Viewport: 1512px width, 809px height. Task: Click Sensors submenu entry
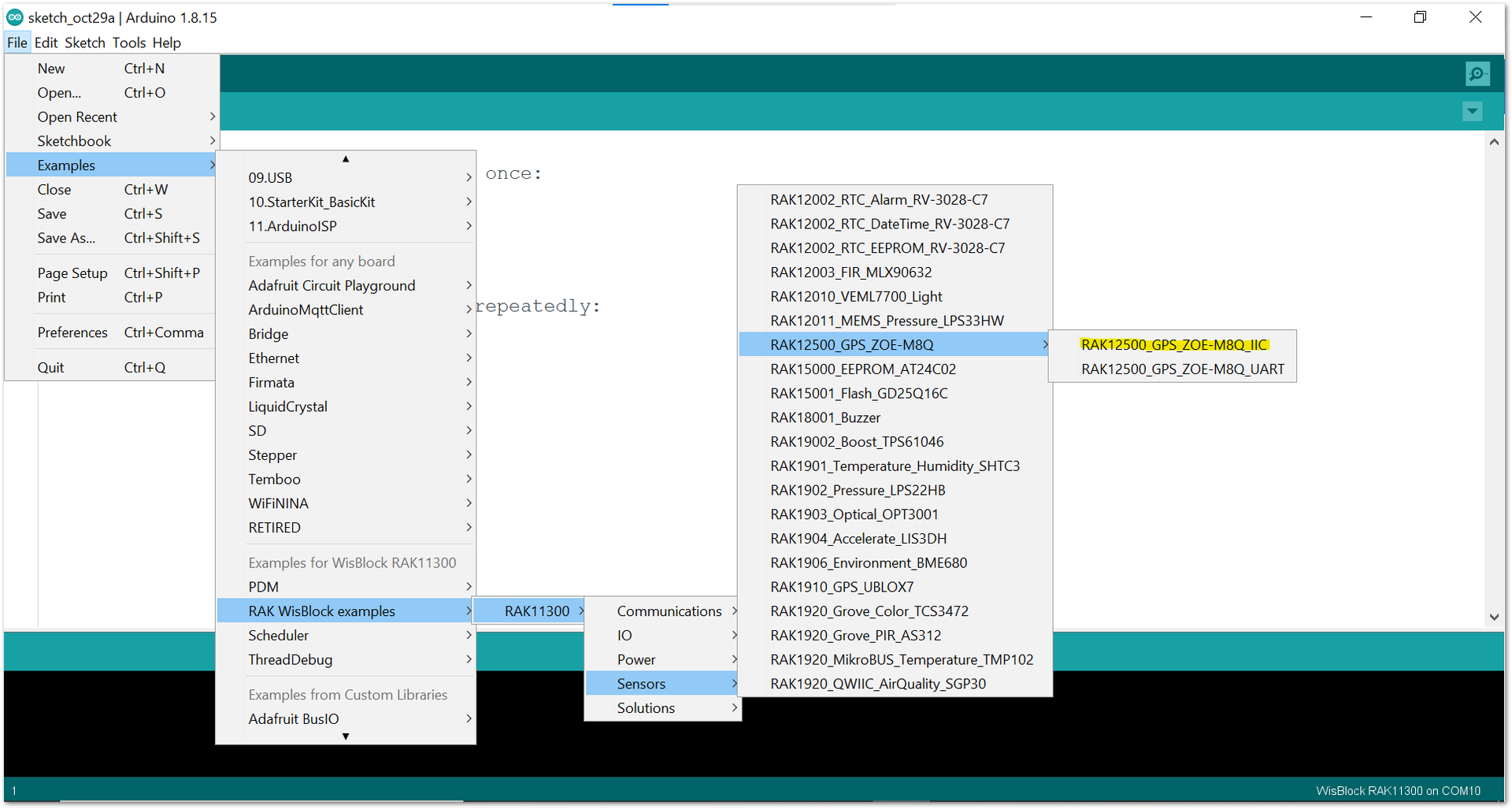[x=663, y=684]
